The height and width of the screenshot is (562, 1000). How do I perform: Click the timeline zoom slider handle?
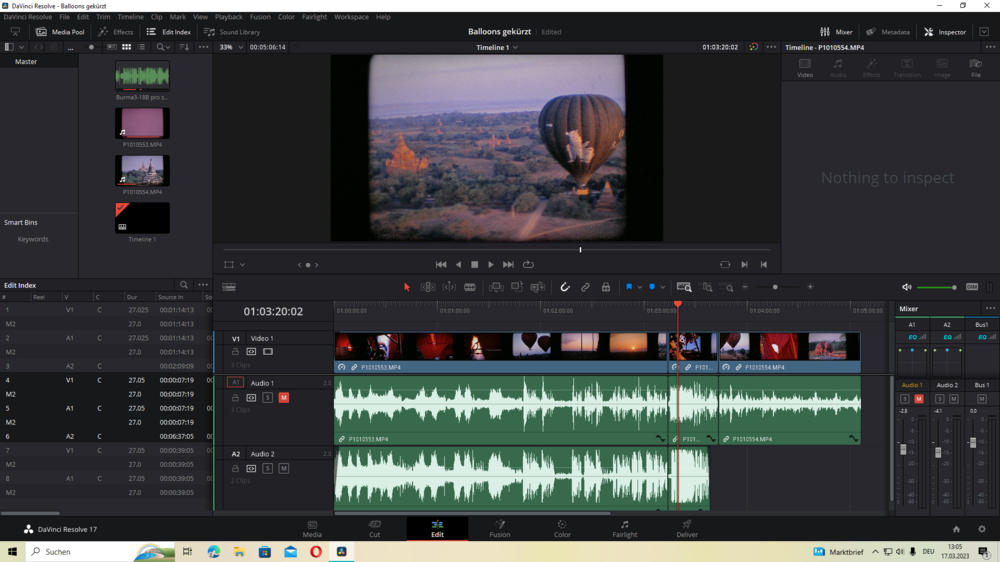pyautogui.click(x=775, y=287)
